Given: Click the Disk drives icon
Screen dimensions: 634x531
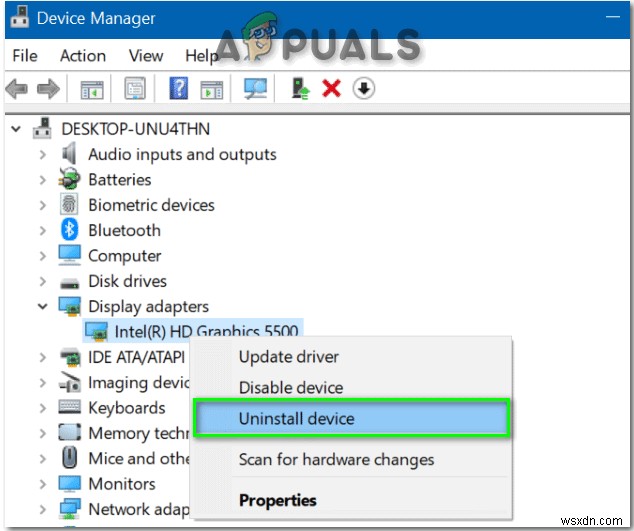Looking at the screenshot, I should click(70, 283).
